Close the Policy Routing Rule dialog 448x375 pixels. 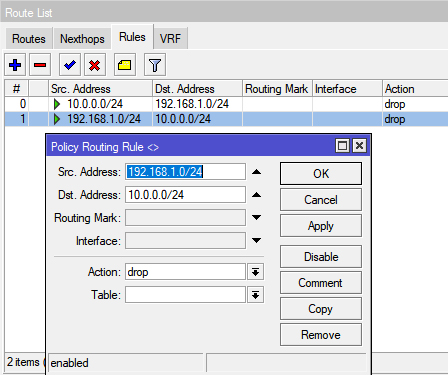[360, 146]
